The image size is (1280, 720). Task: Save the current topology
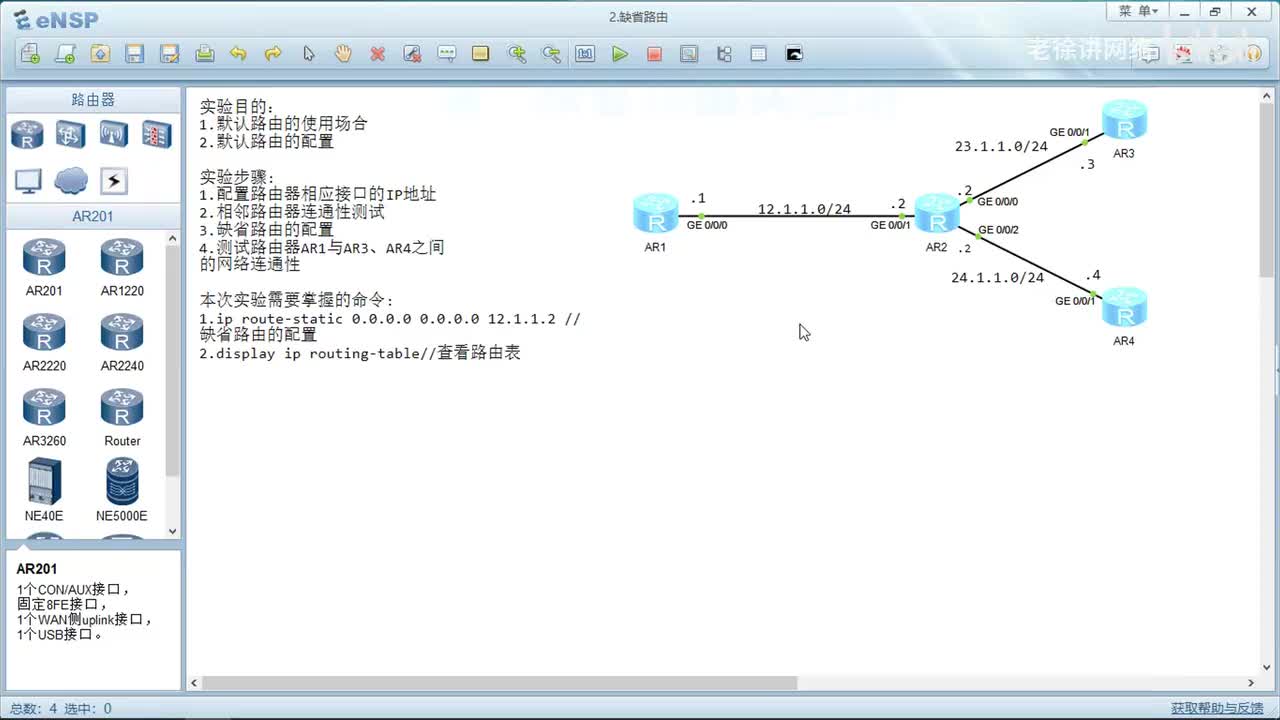pyautogui.click(x=135, y=54)
